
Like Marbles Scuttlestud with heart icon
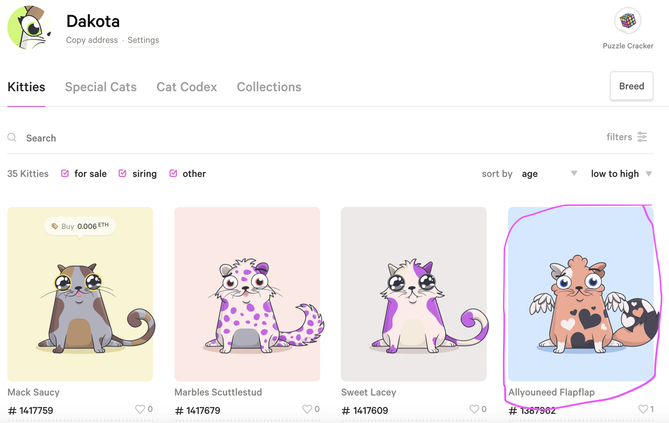pos(306,409)
